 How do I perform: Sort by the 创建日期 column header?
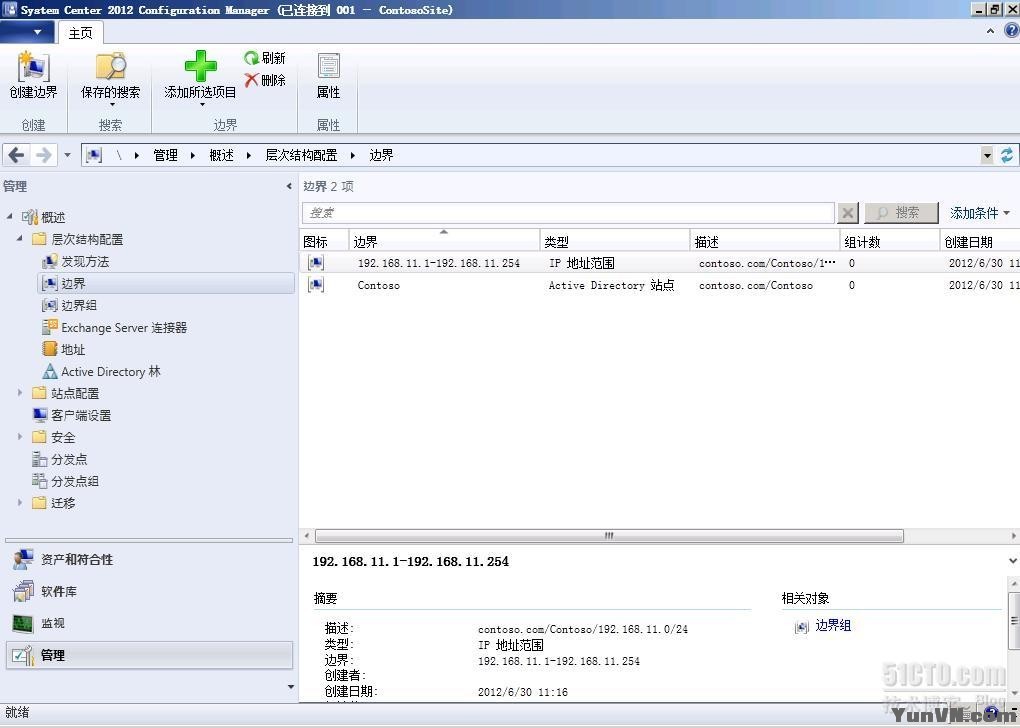click(x=980, y=241)
